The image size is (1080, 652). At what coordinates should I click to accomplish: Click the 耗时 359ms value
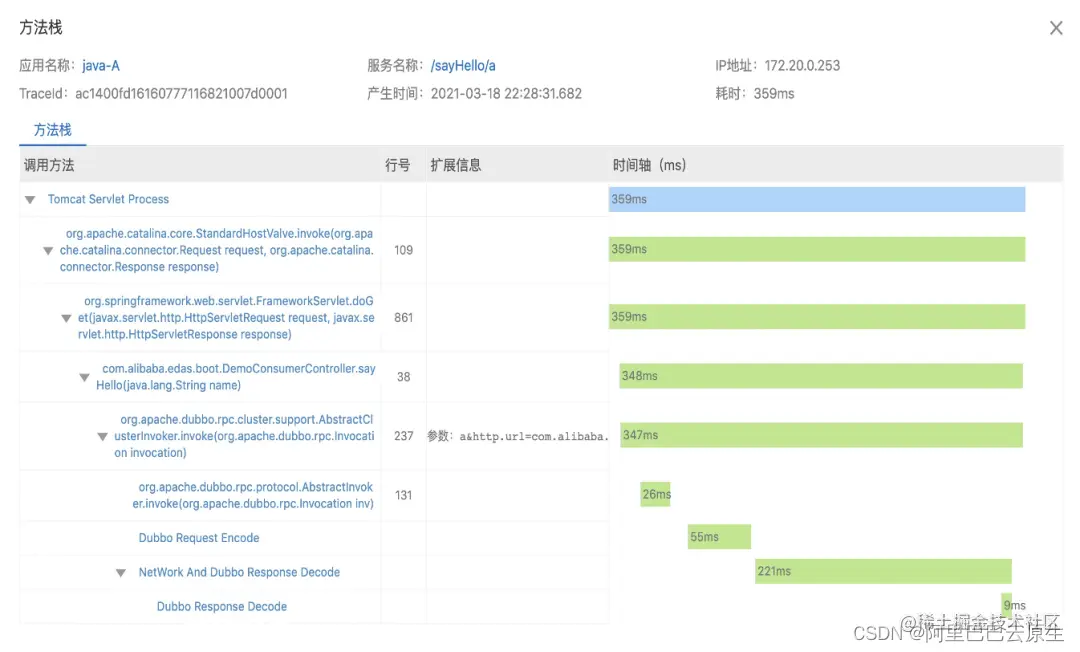773,94
